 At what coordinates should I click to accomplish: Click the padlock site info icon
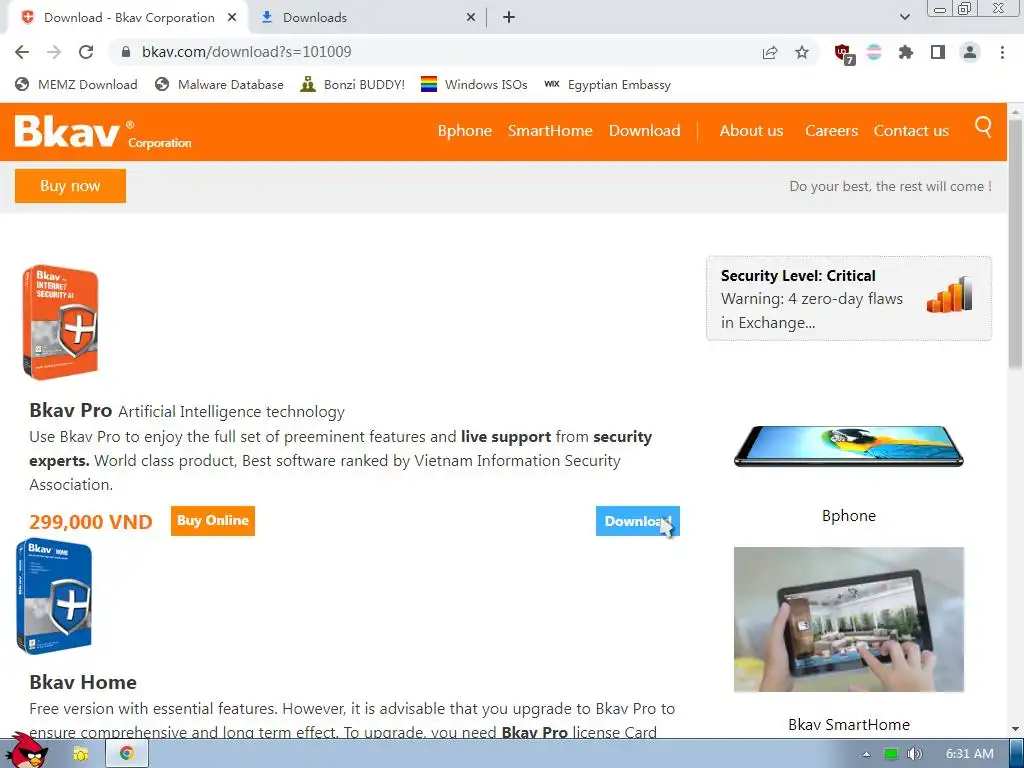click(x=127, y=52)
